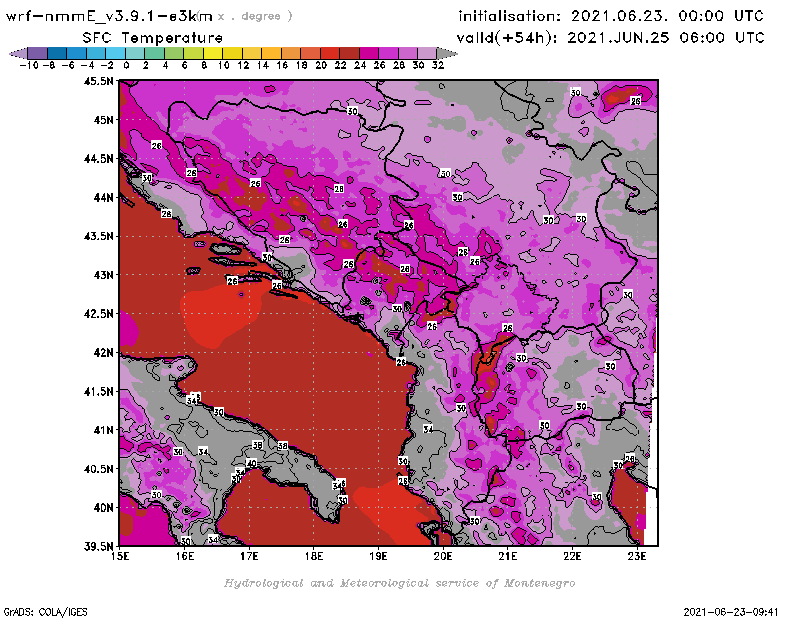Click the lavender below -10 legend arrow

(18, 53)
